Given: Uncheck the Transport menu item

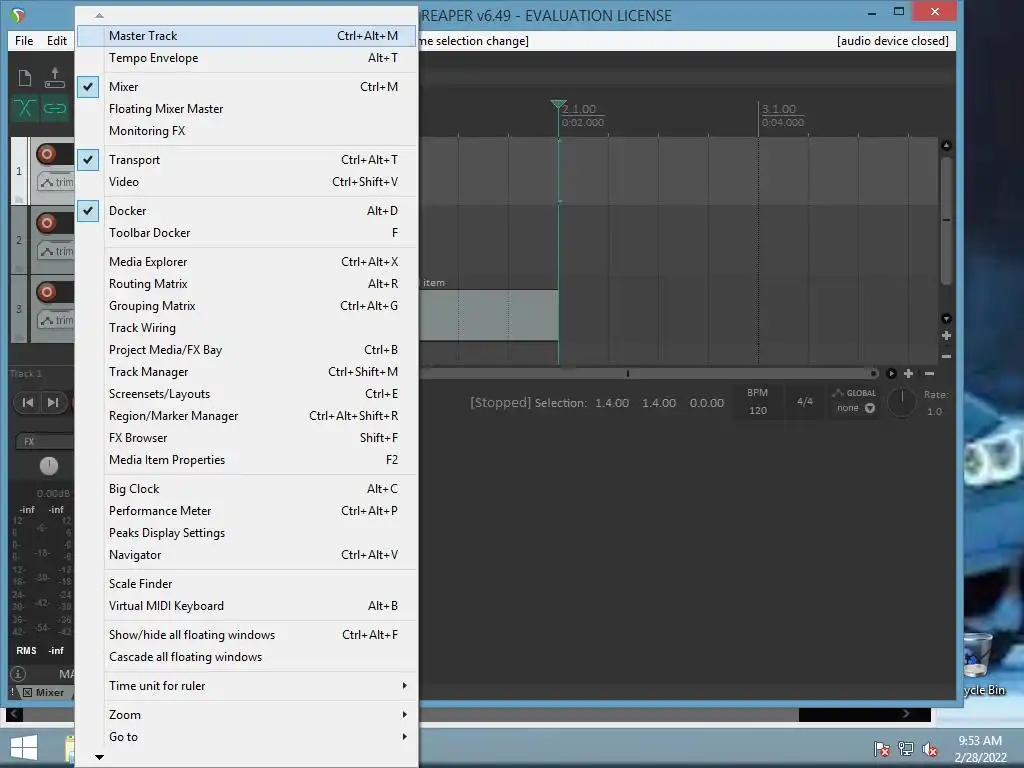Looking at the screenshot, I should tap(247, 160).
